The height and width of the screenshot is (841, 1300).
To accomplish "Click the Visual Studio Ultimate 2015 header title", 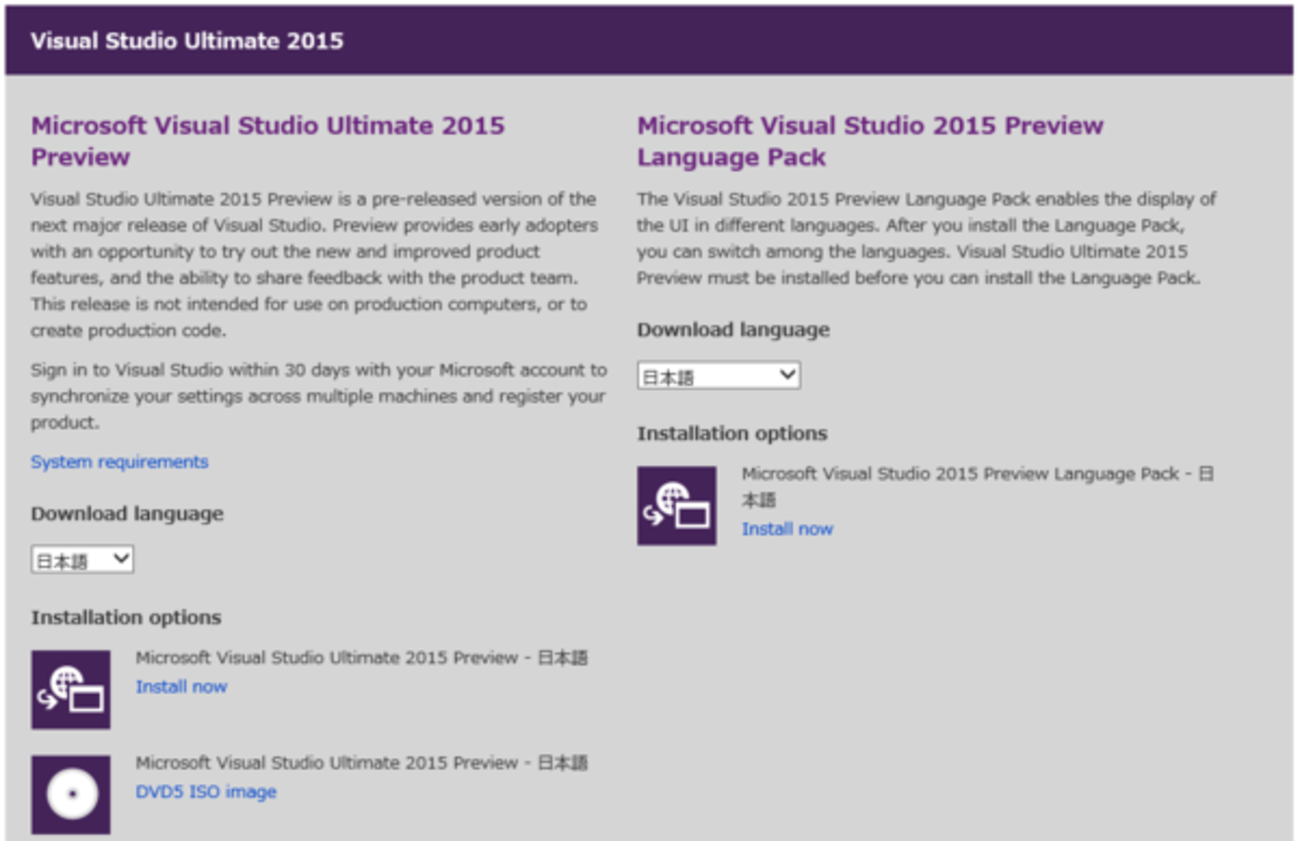I will (187, 41).
